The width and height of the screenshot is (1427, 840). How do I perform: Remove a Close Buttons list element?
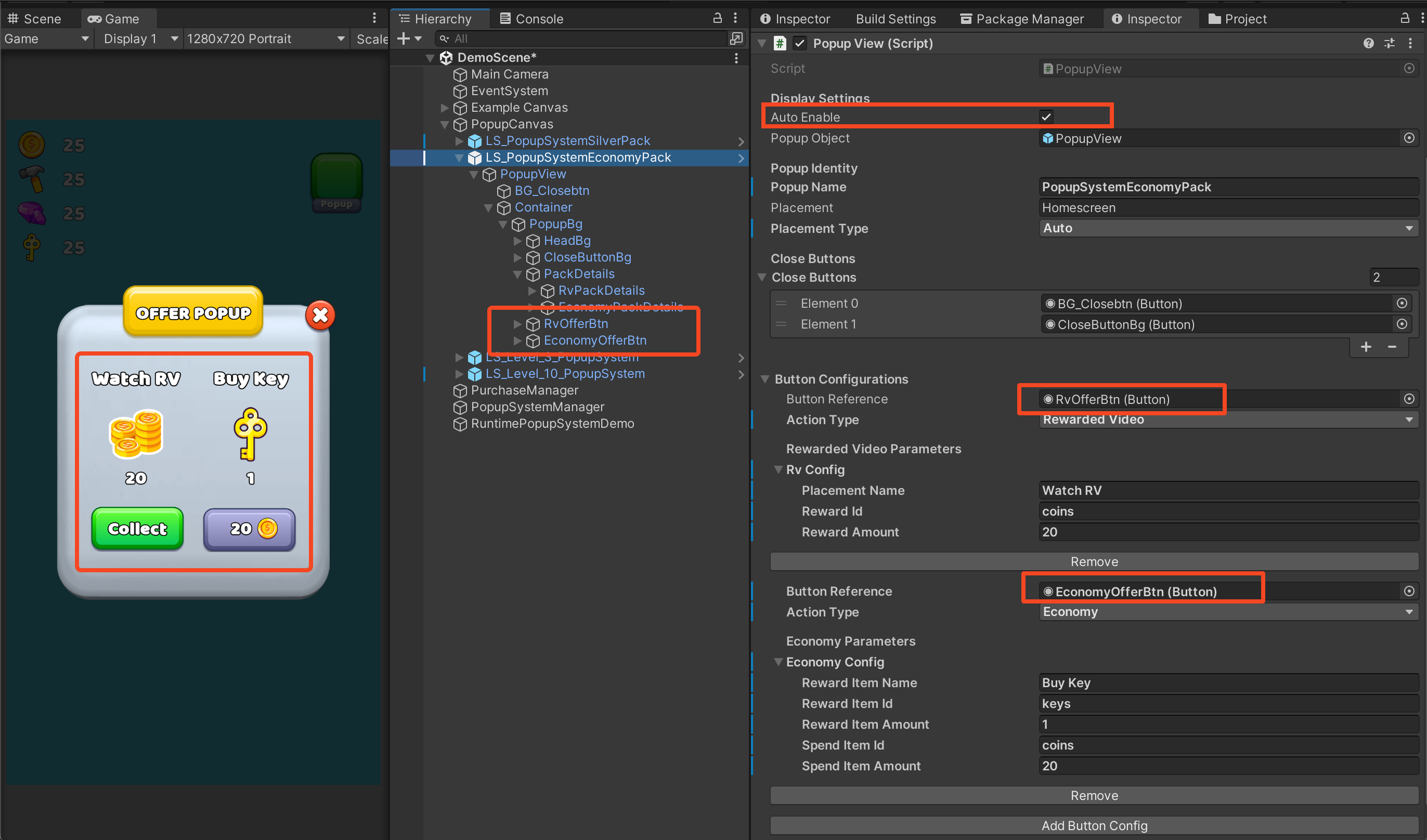pyautogui.click(x=1392, y=346)
